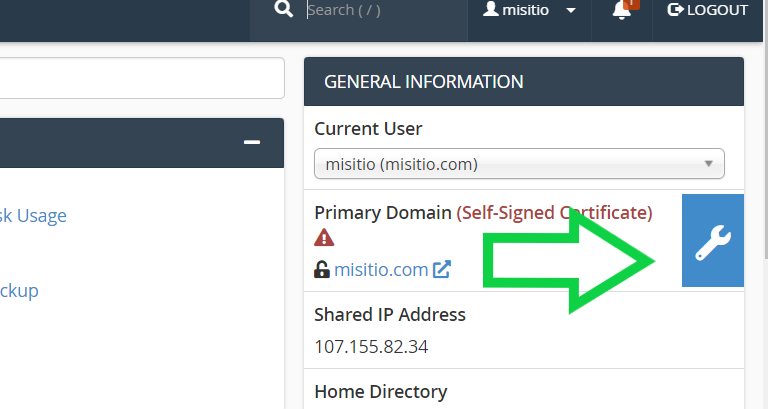Click the open padlock icon by misitio.com
Viewport: 768px width, 409px height.
(x=322, y=270)
